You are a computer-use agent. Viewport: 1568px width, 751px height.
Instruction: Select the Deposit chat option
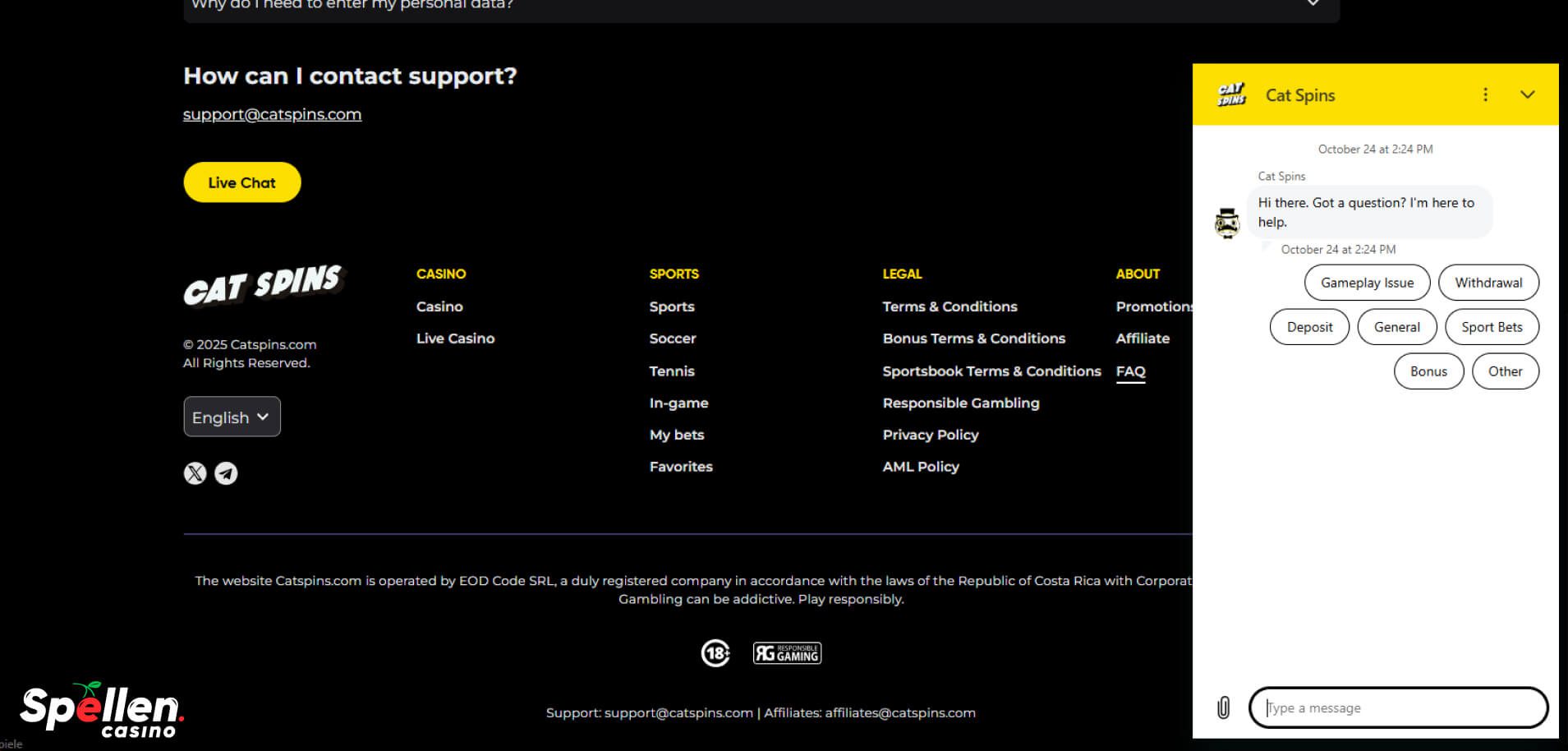click(x=1309, y=327)
